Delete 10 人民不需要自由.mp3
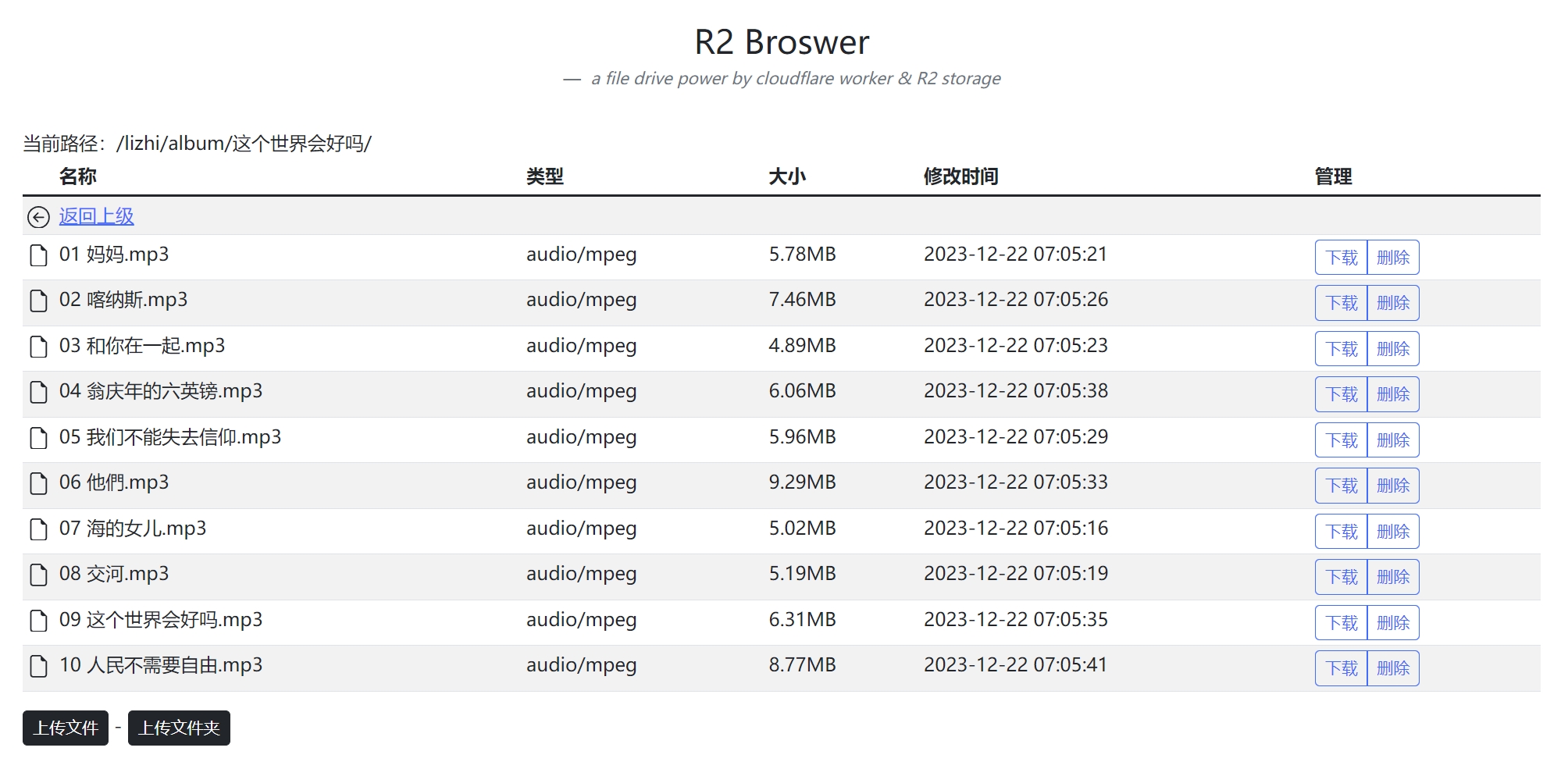Image resolution: width=1568 pixels, height=769 pixels. (x=1393, y=668)
